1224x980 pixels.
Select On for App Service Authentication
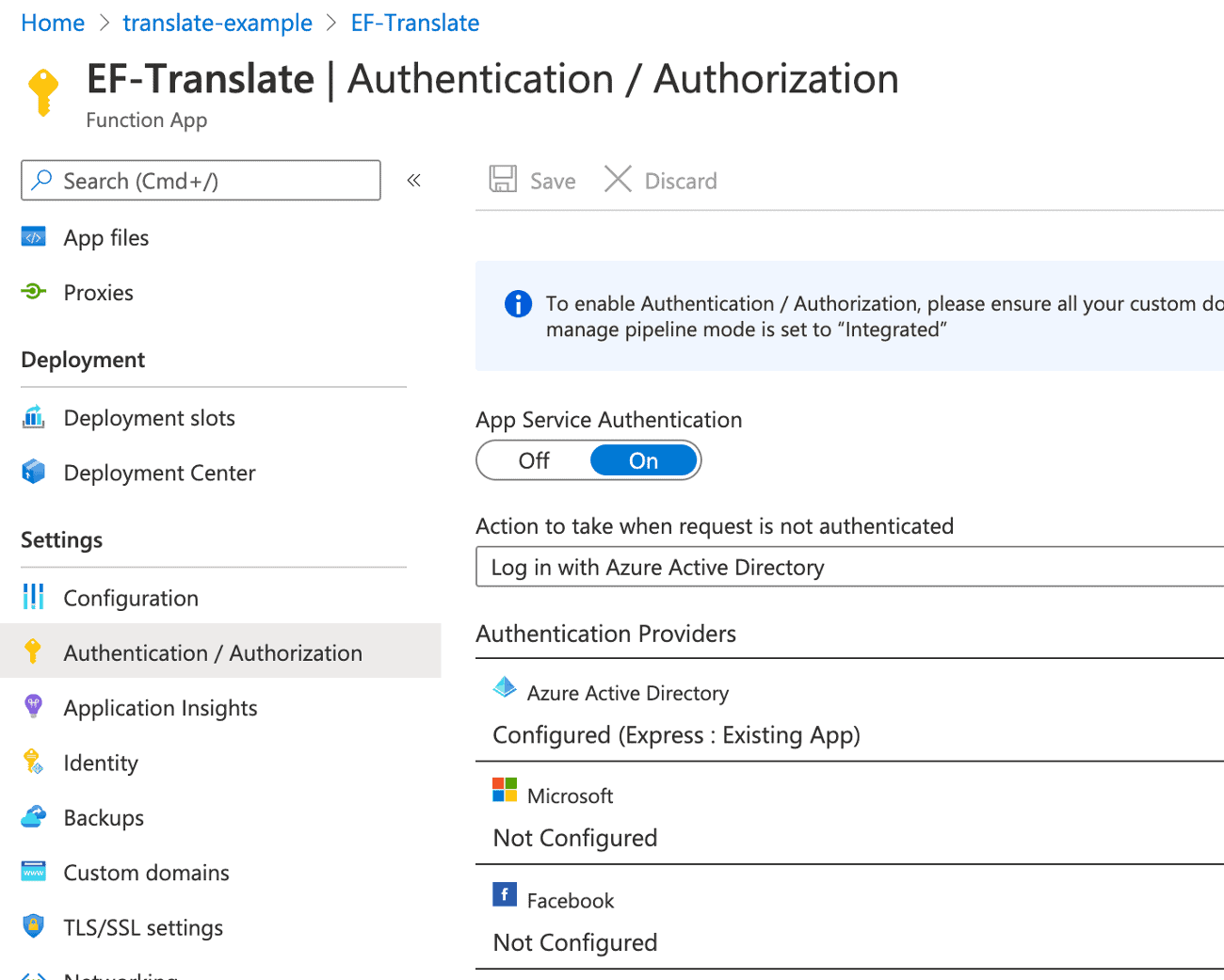(x=644, y=460)
